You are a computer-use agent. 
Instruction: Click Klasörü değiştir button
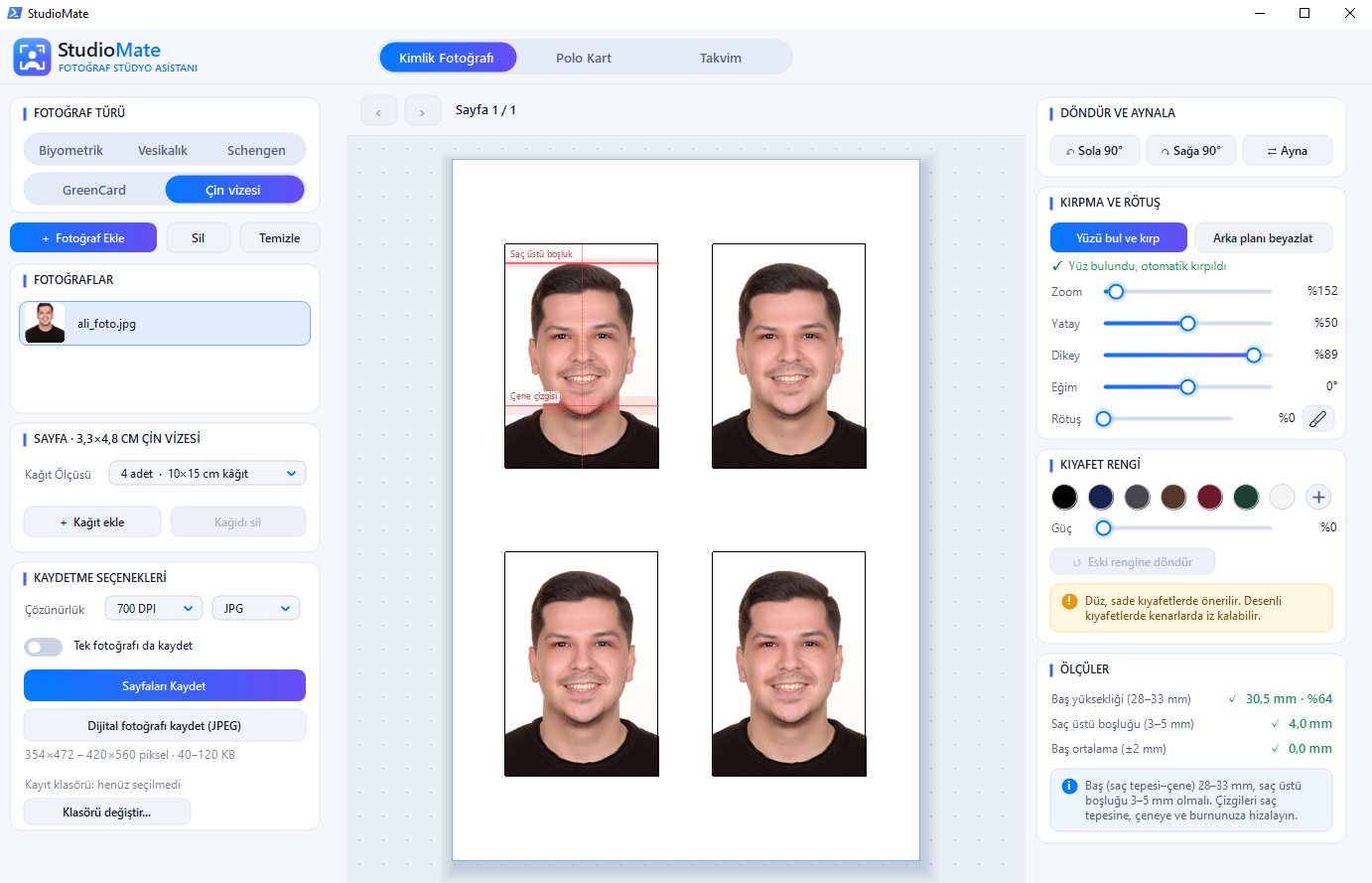107,811
